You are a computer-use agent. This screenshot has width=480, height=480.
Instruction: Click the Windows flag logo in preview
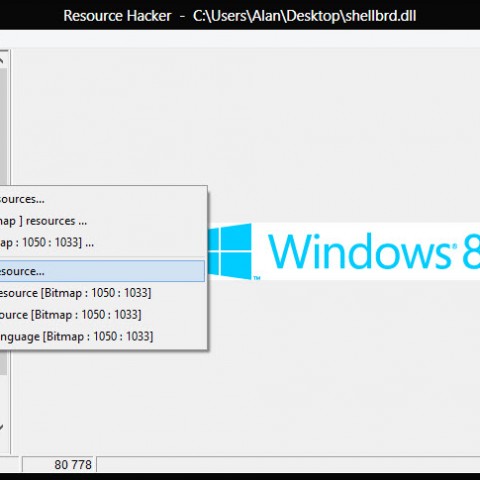(230, 251)
